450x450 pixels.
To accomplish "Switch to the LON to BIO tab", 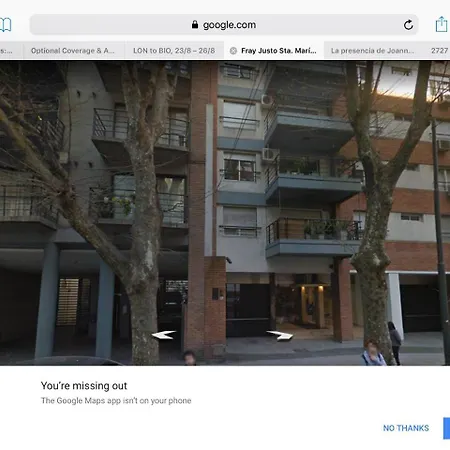I will (x=174, y=51).
